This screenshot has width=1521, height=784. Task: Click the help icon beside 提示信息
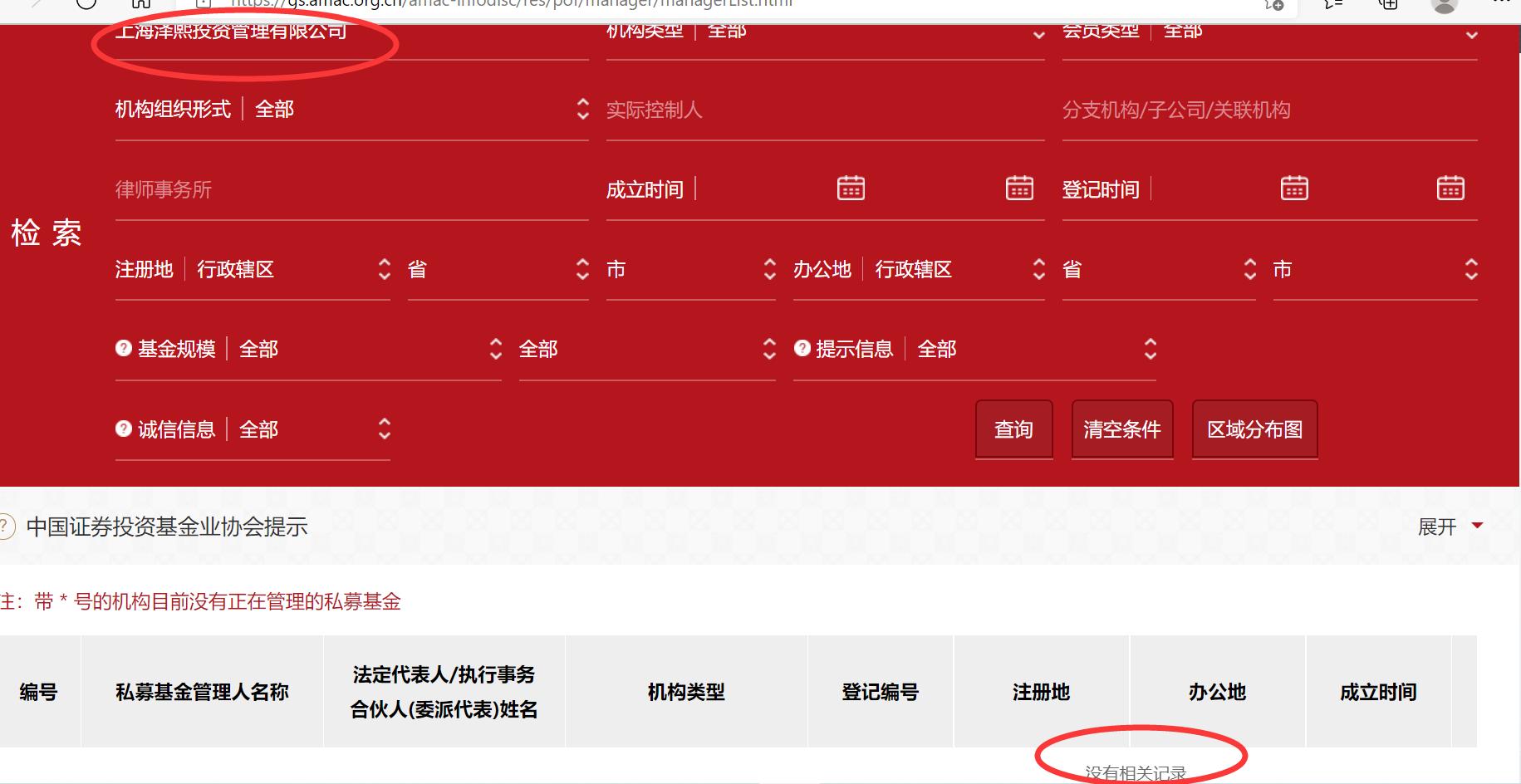[x=802, y=349]
